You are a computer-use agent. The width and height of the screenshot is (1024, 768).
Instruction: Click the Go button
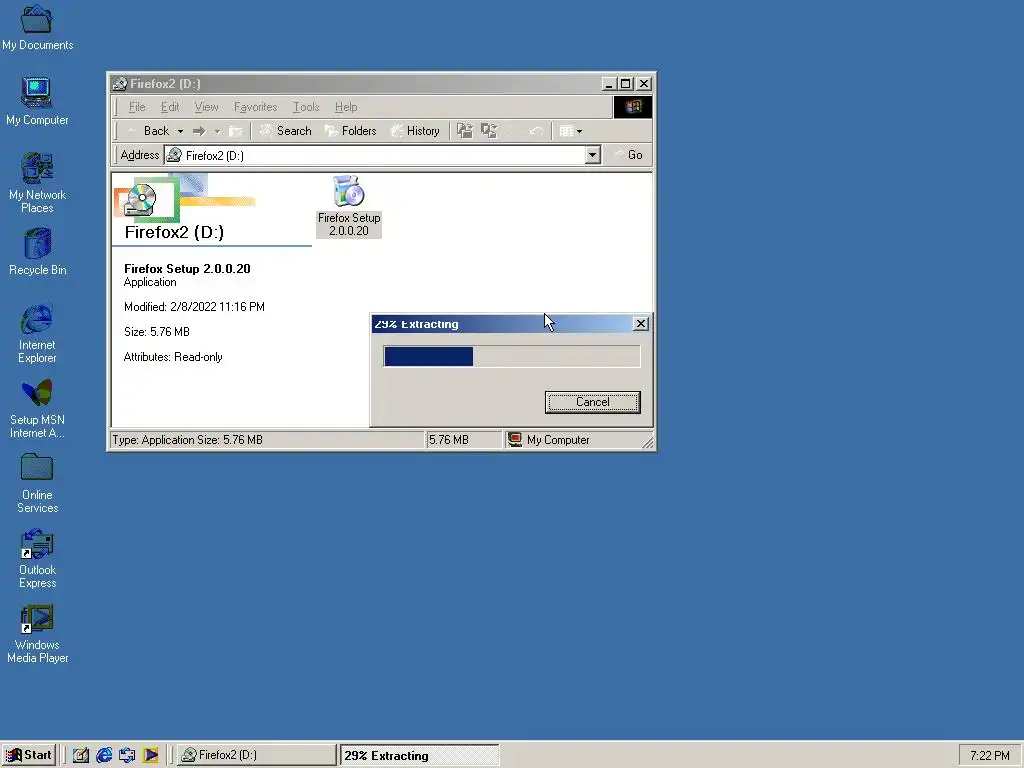coord(628,155)
